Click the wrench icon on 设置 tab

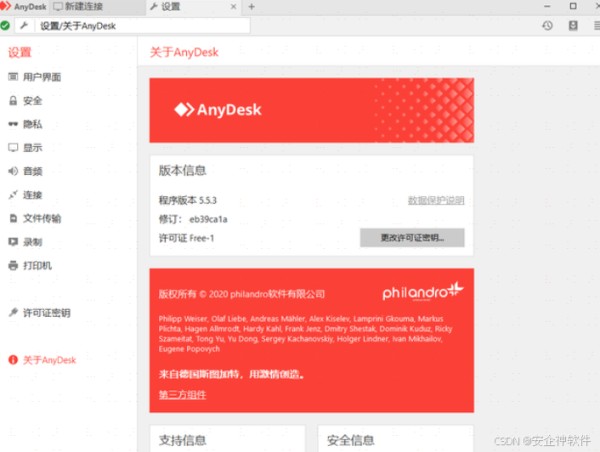[154, 6]
